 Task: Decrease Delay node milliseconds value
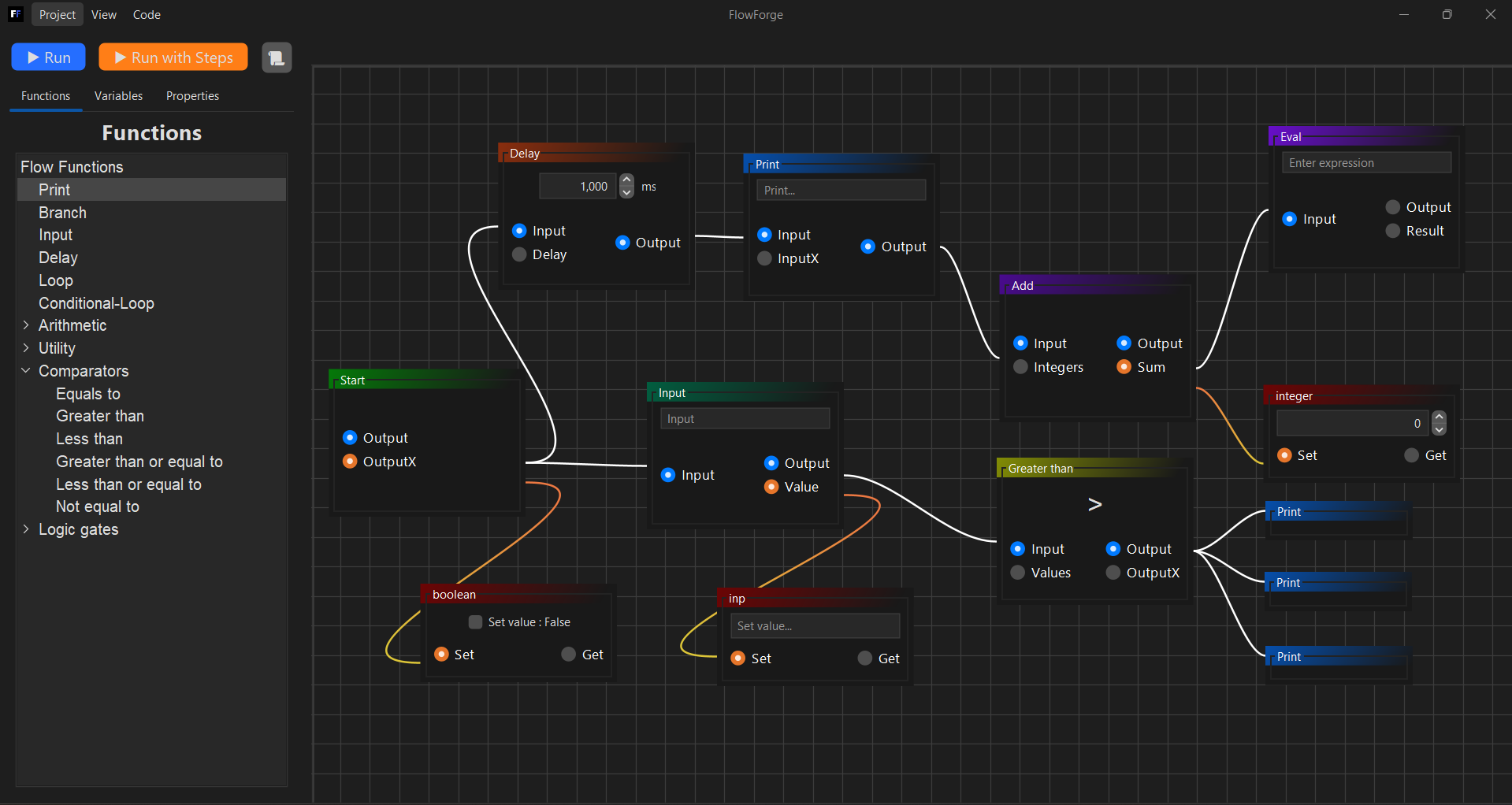[626, 192]
